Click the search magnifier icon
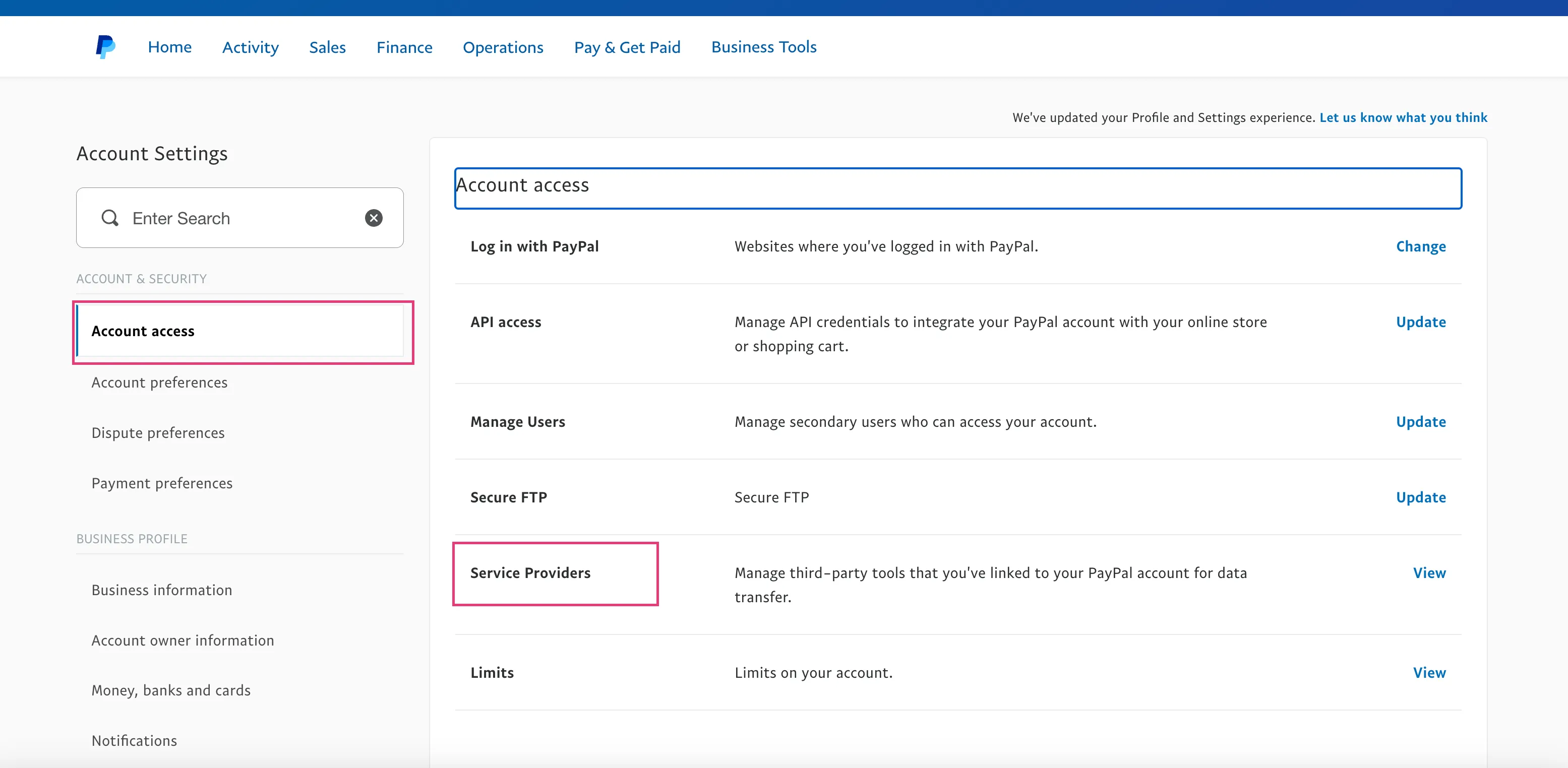The image size is (1568, 768). [109, 218]
